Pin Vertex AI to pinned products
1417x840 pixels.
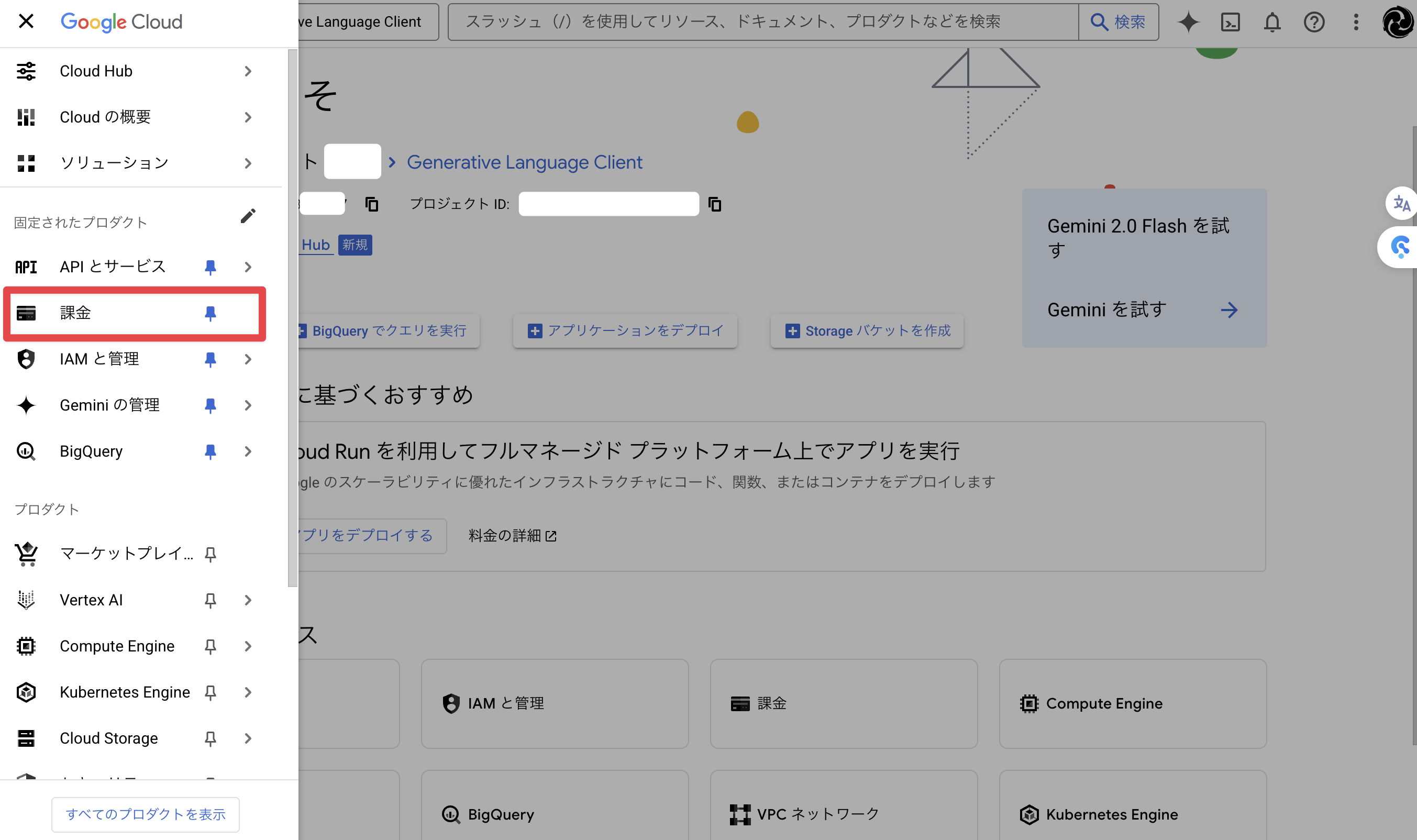(211, 600)
